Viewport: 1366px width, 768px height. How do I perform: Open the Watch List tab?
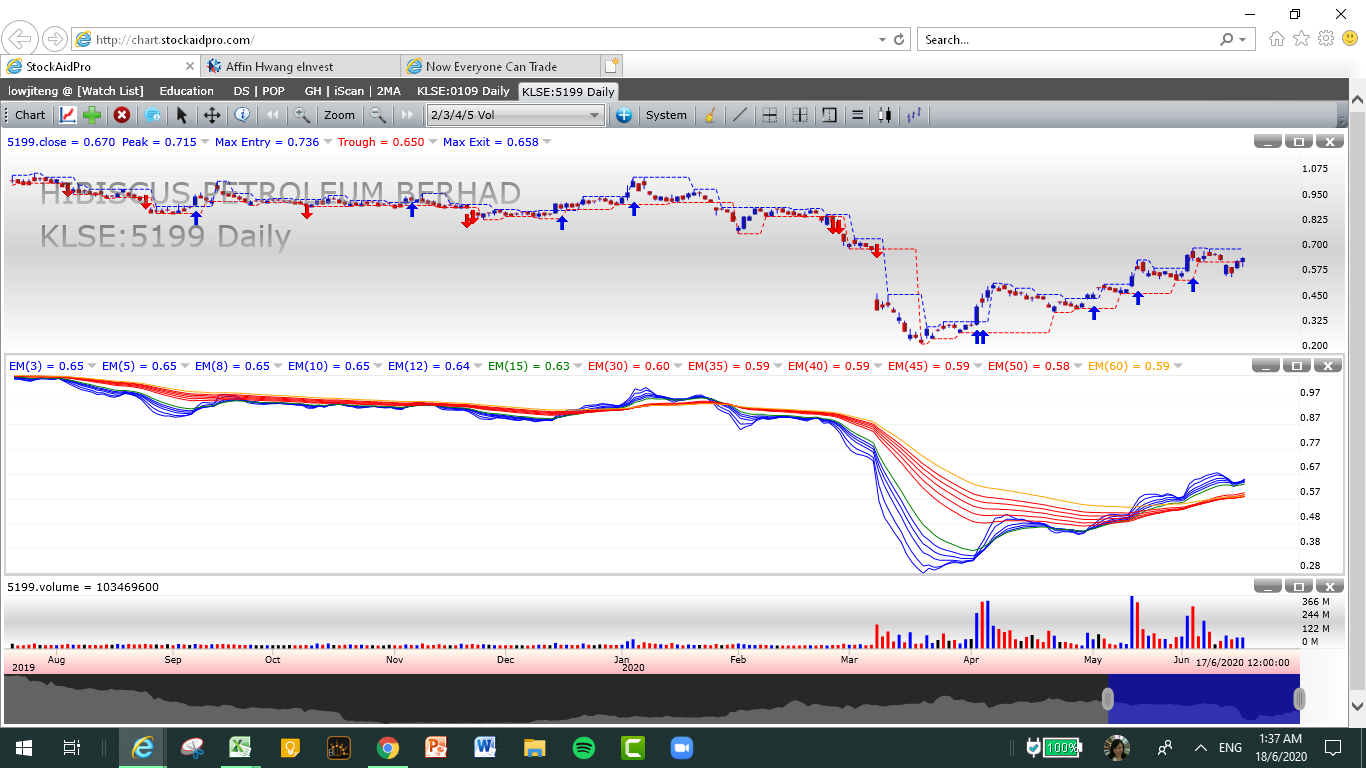click(x=76, y=91)
